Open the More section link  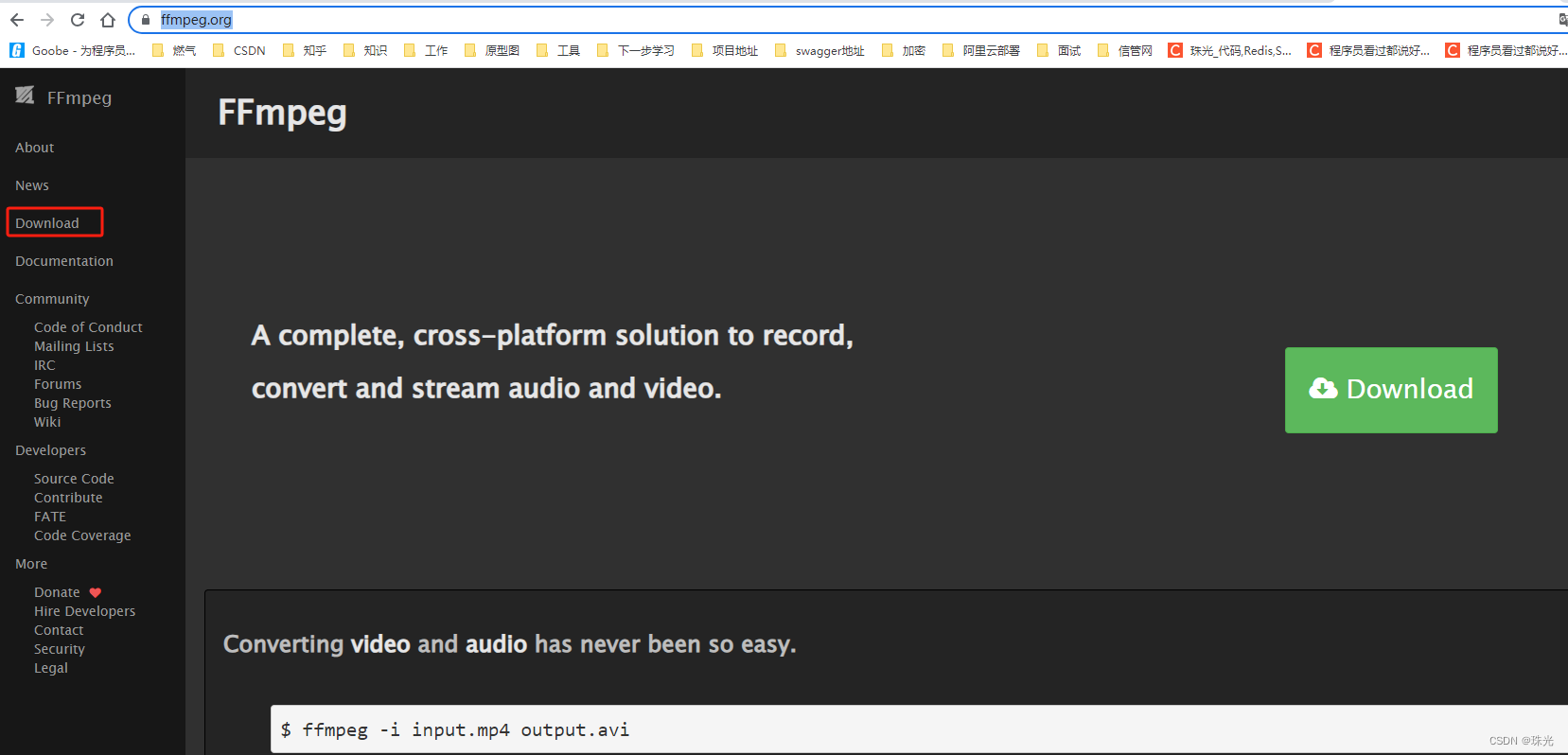click(31, 564)
